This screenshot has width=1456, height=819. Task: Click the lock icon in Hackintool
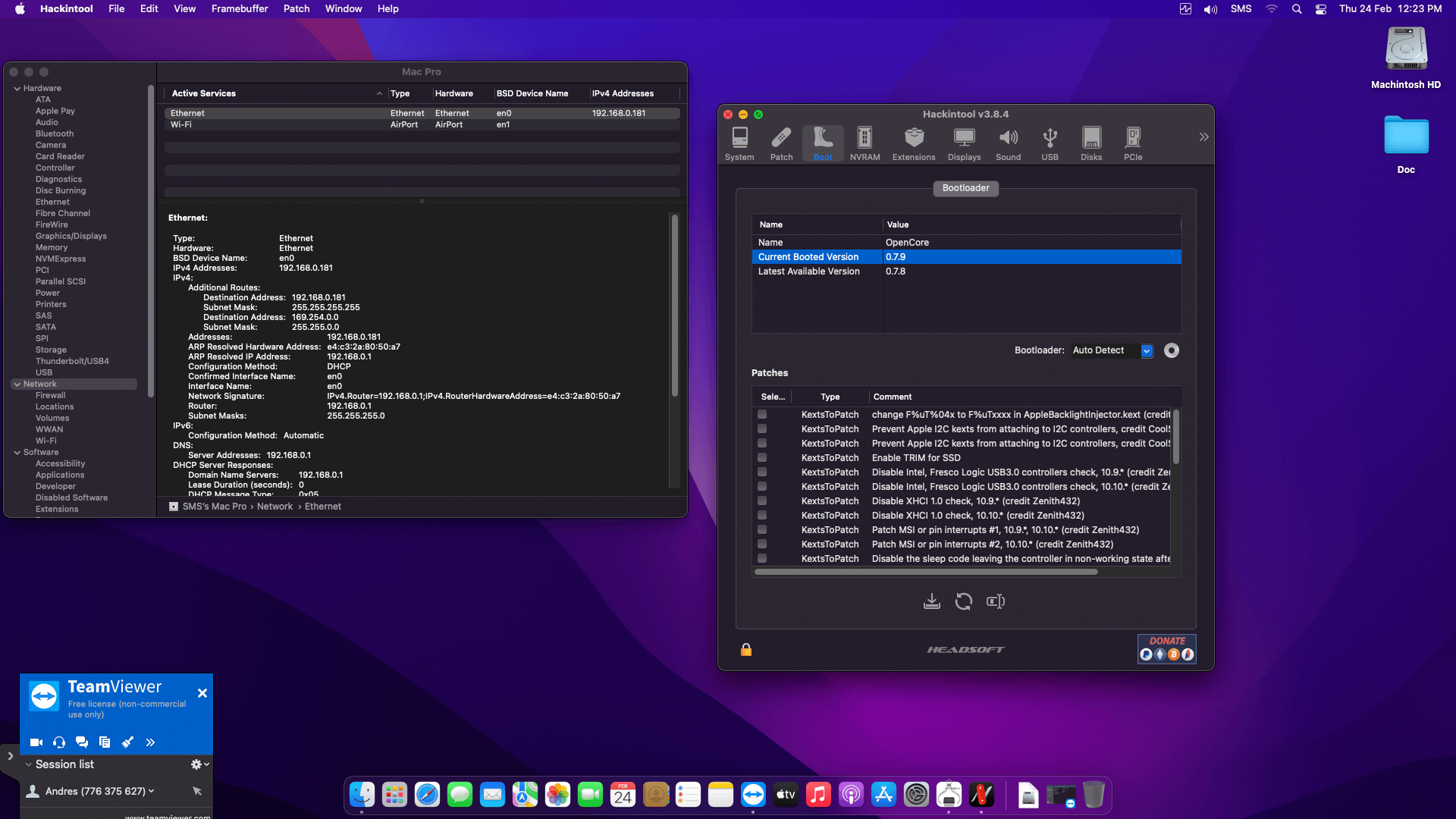746,650
